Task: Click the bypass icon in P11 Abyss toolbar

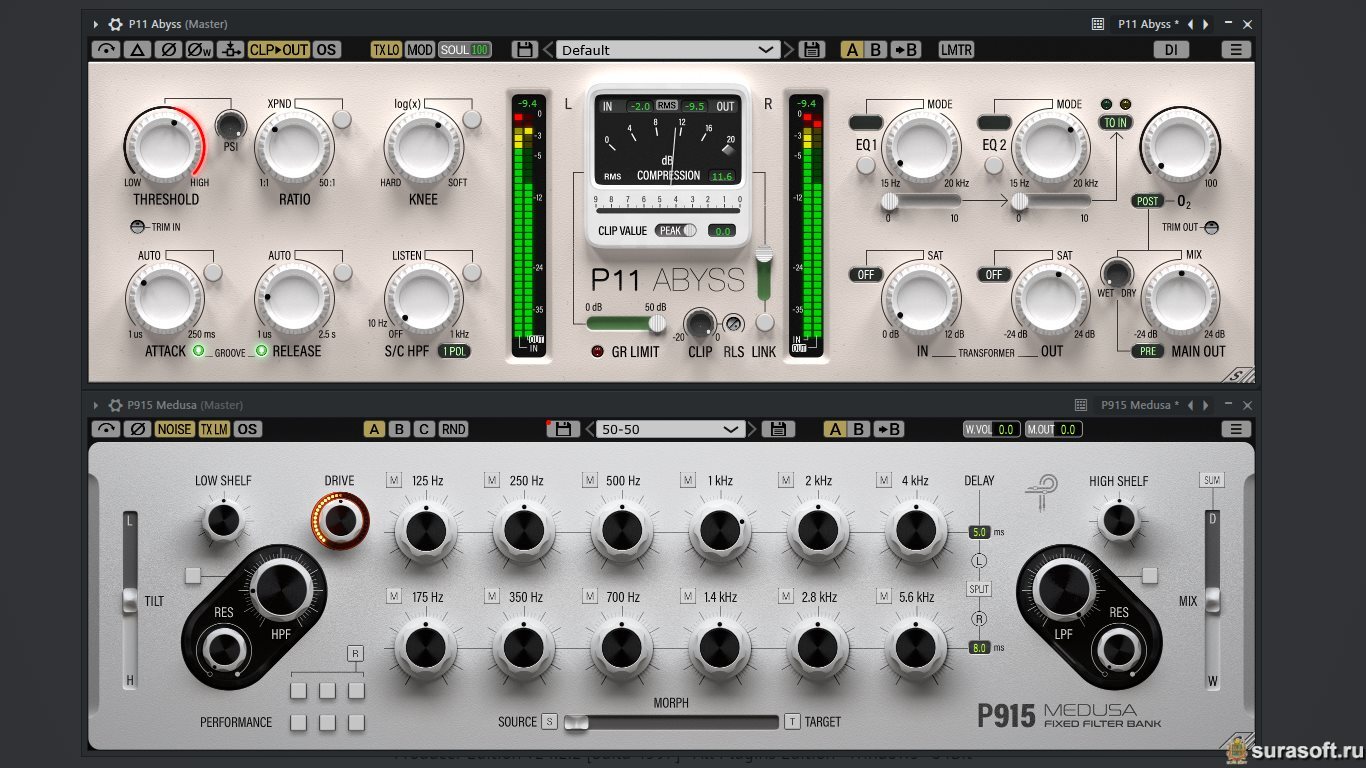Action: [106, 50]
